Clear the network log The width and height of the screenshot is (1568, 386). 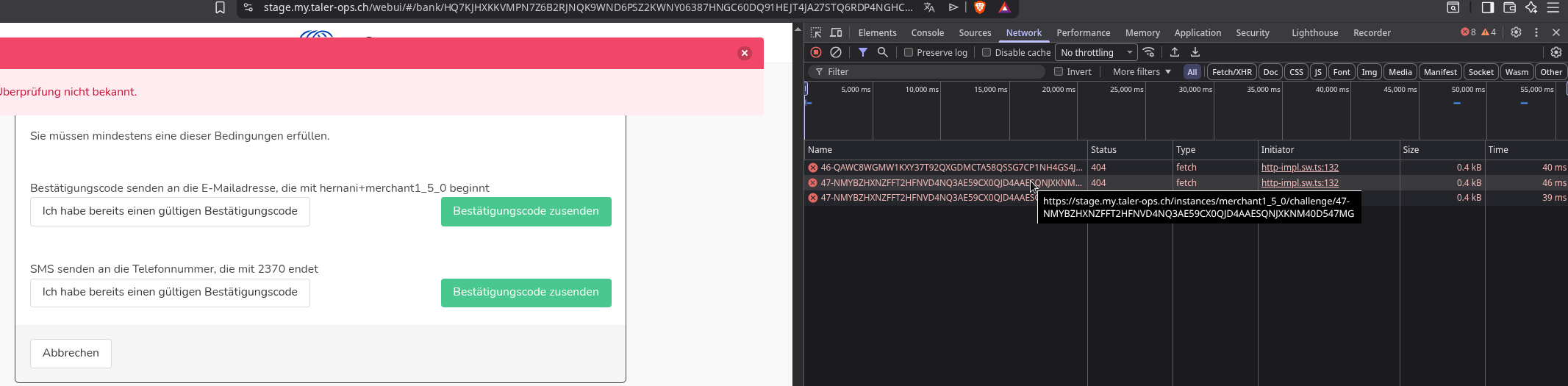point(836,52)
